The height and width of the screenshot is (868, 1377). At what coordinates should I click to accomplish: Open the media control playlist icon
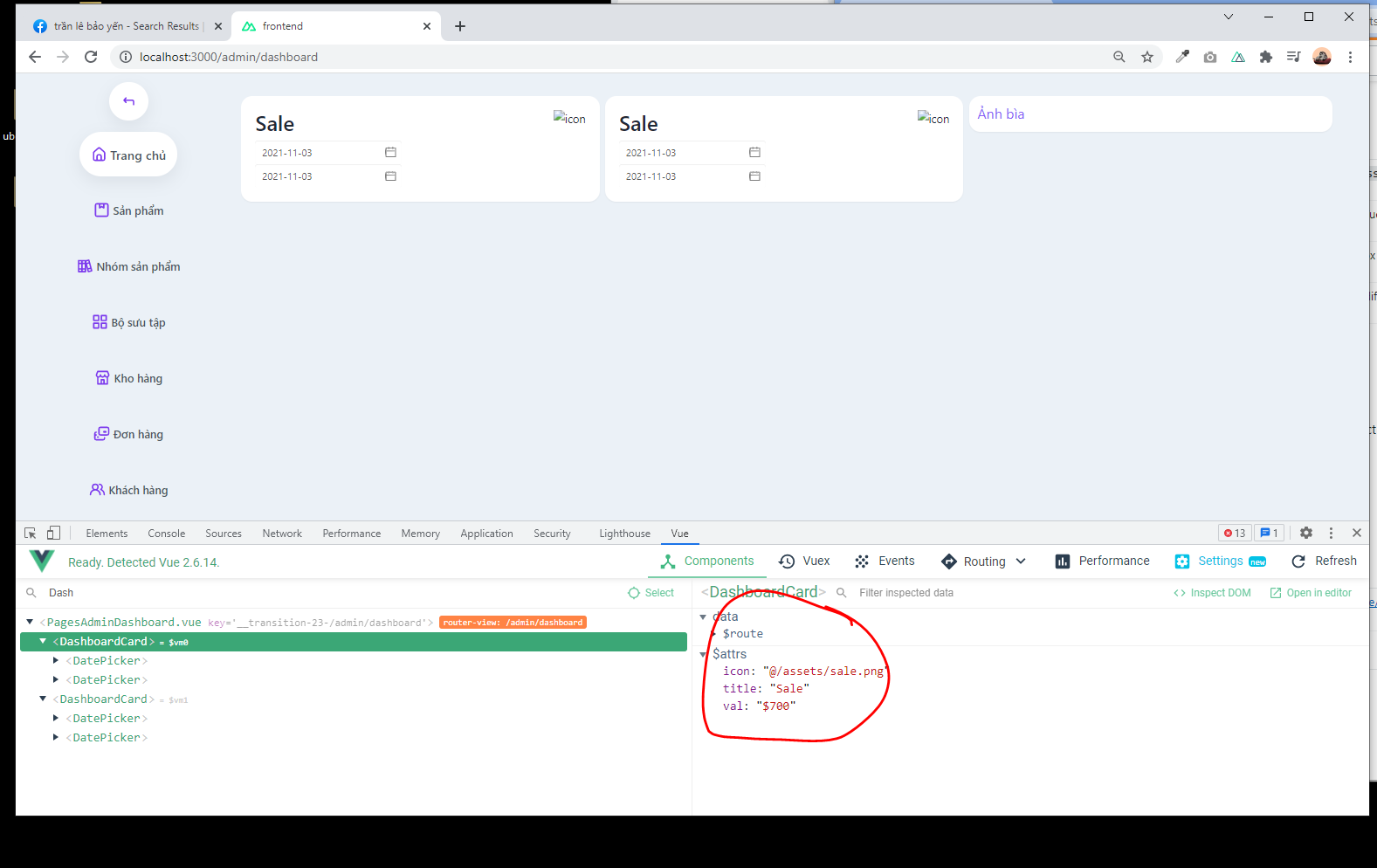(x=1294, y=57)
